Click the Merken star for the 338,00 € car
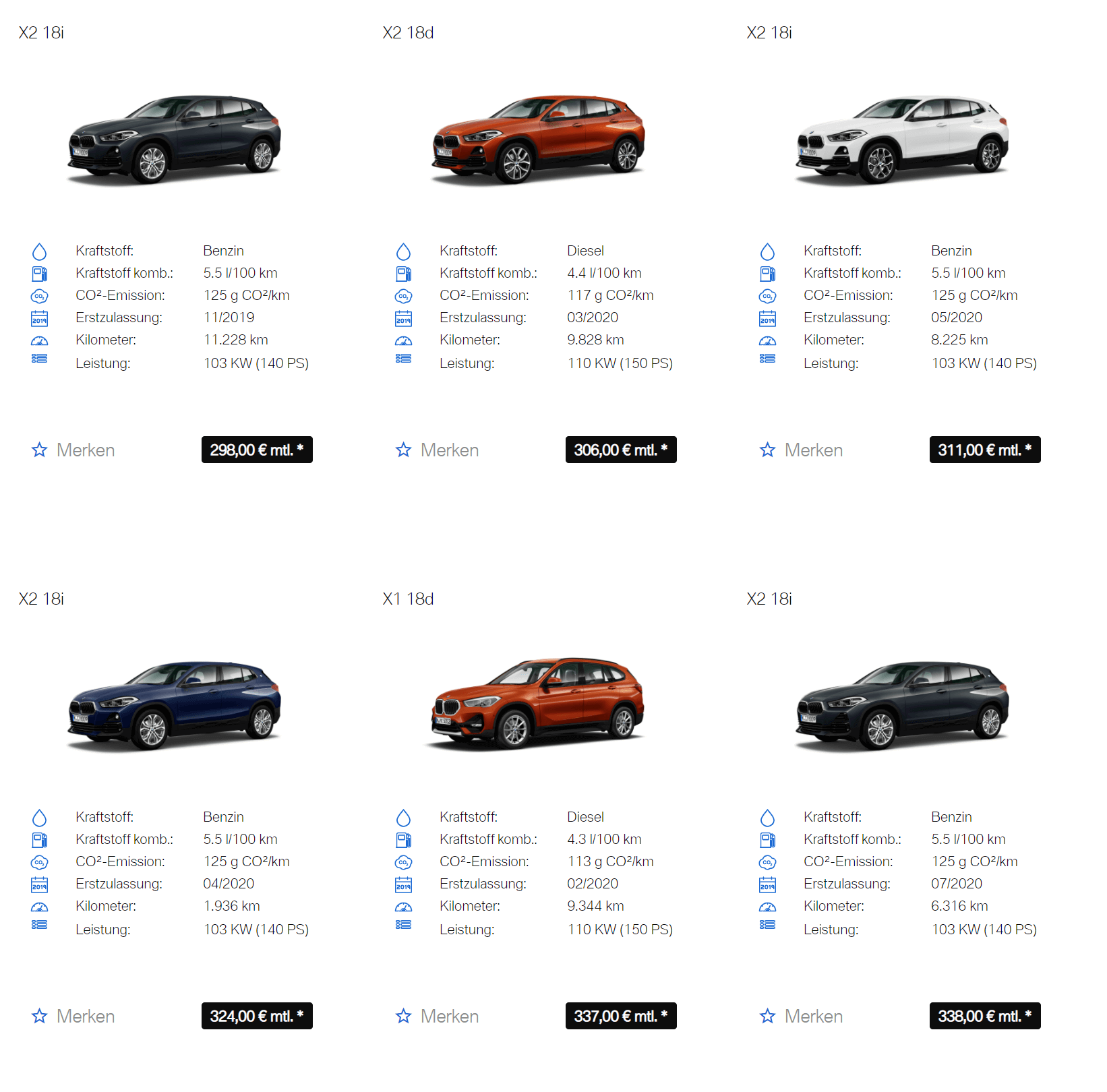The width and height of the screenshot is (1107, 1092). tap(768, 1016)
